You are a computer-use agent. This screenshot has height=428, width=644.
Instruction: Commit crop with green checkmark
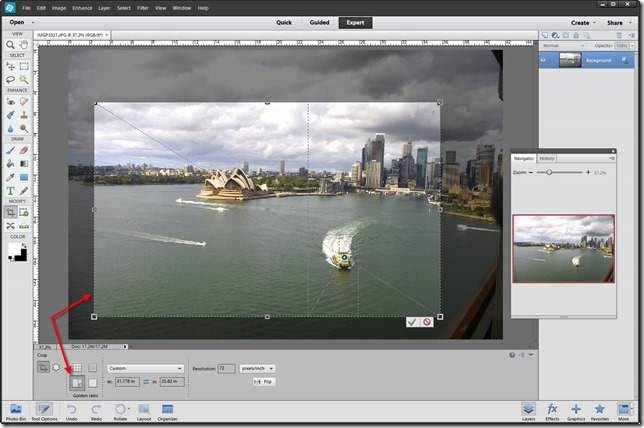coord(412,322)
